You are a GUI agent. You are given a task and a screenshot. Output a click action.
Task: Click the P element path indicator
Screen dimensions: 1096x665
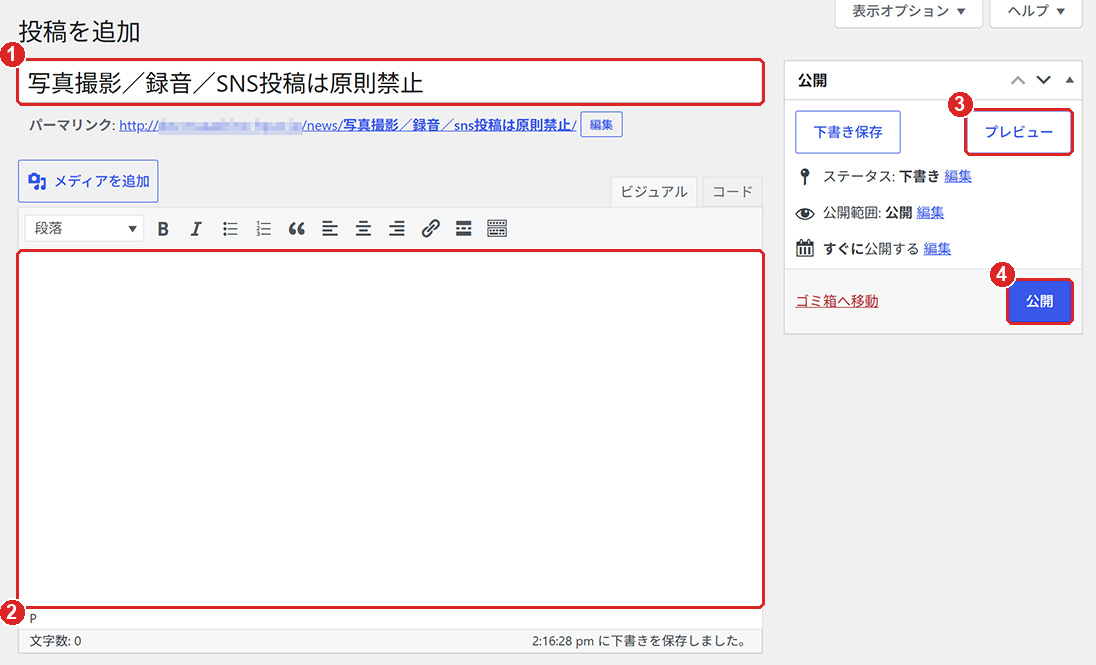point(33,618)
